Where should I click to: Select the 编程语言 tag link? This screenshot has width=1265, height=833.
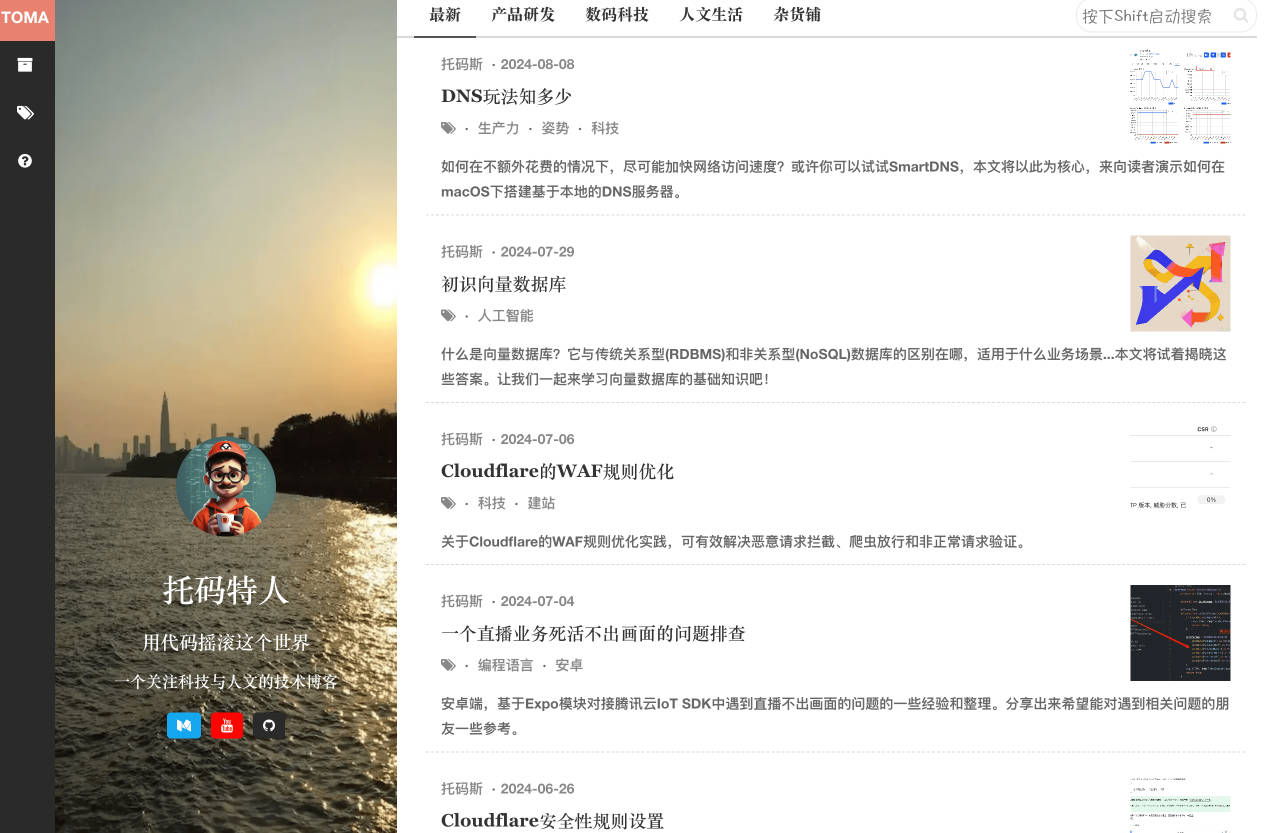pyautogui.click(x=505, y=665)
